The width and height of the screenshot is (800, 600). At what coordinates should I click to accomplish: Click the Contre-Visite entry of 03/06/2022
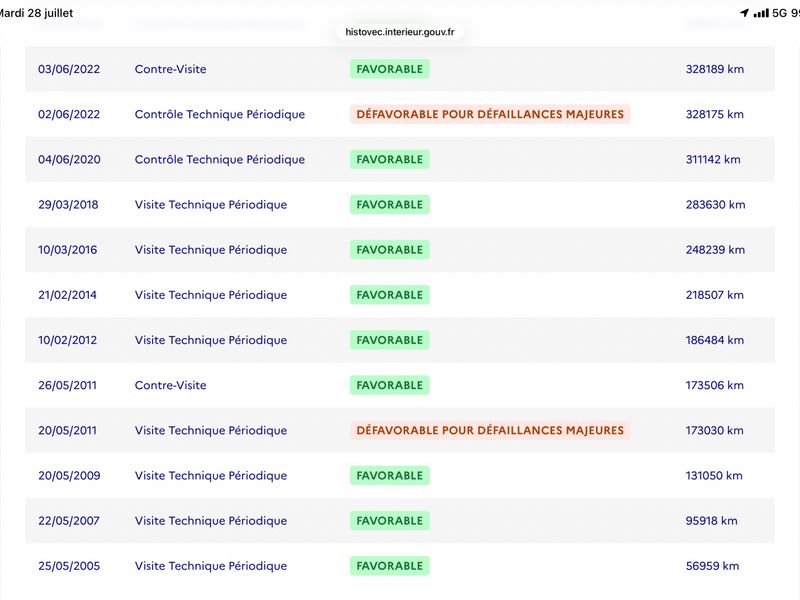pyautogui.click(x=170, y=69)
